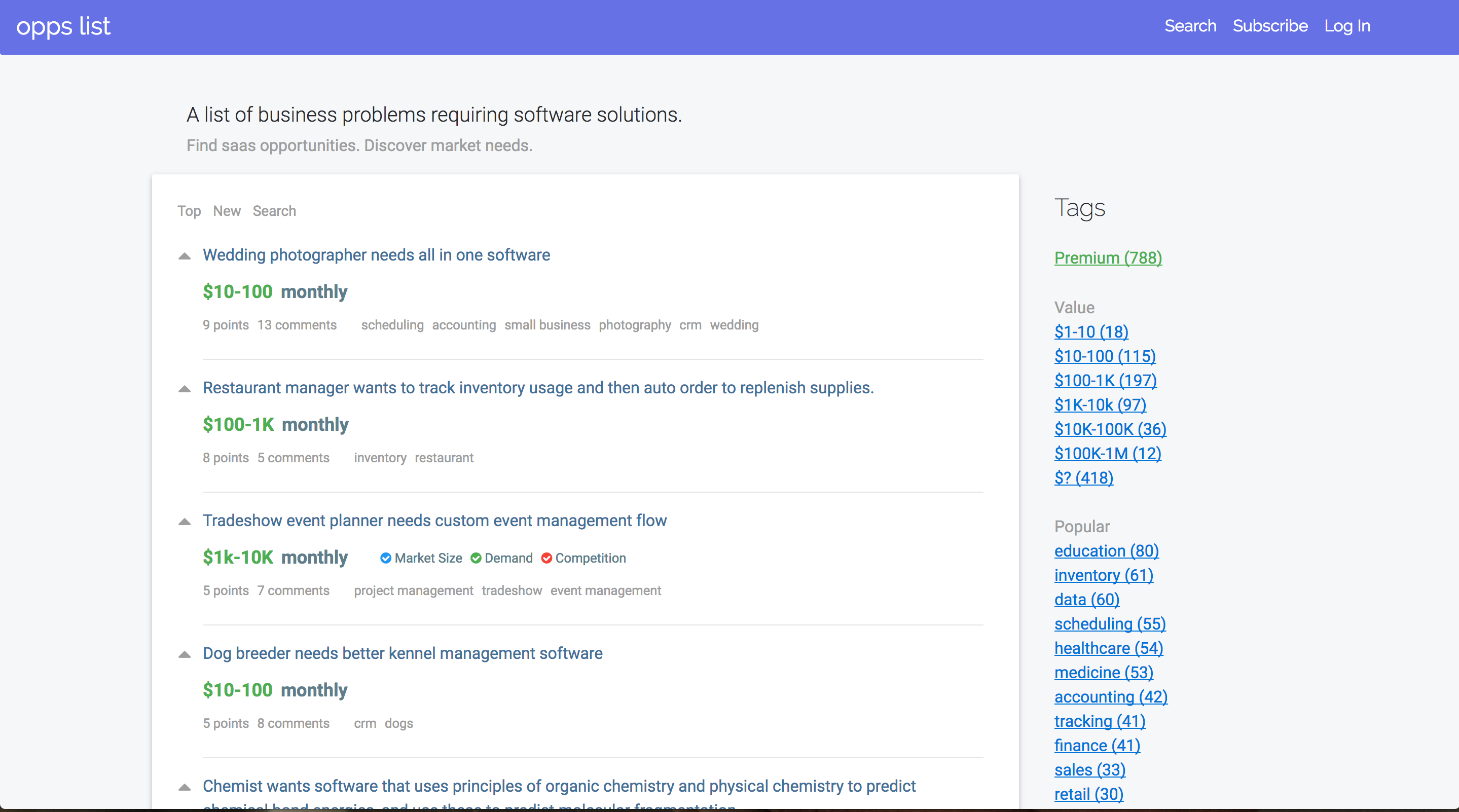Filter by the $100-1K (197) value tag
This screenshot has width=1459, height=812.
(x=1105, y=381)
